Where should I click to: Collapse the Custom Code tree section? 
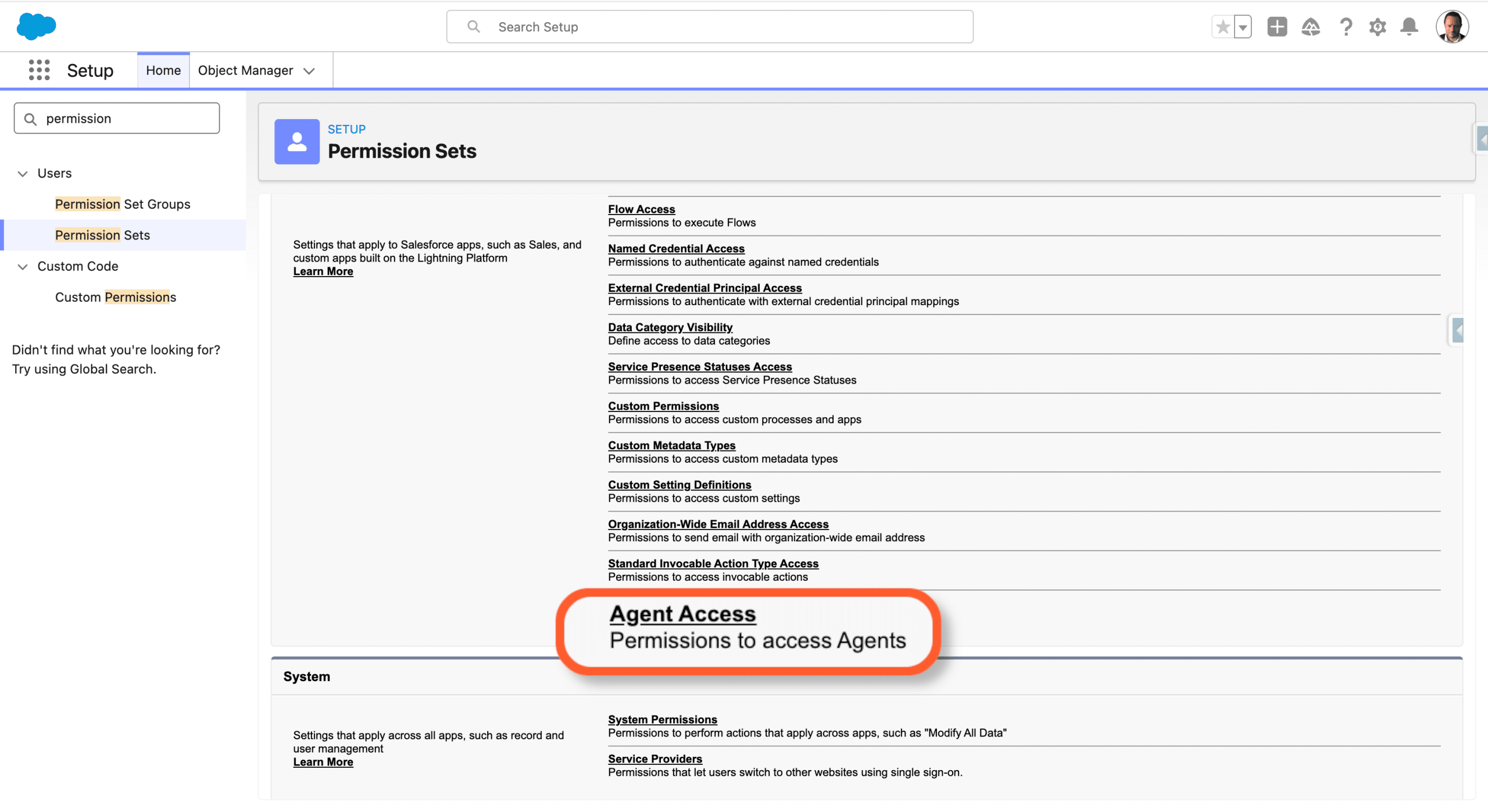[23, 266]
